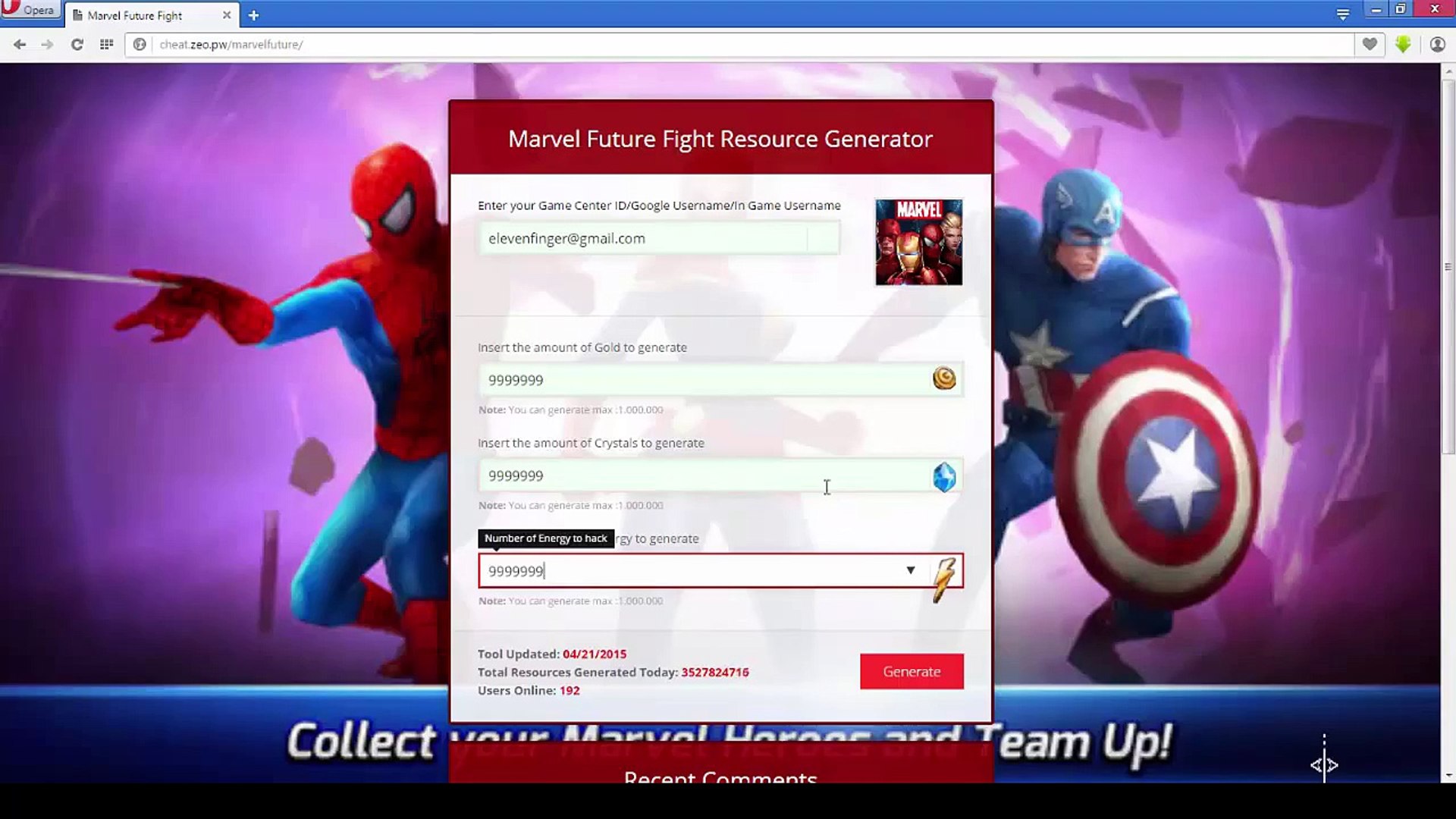Click the username email input field
The image size is (1456, 819).
coord(658,238)
